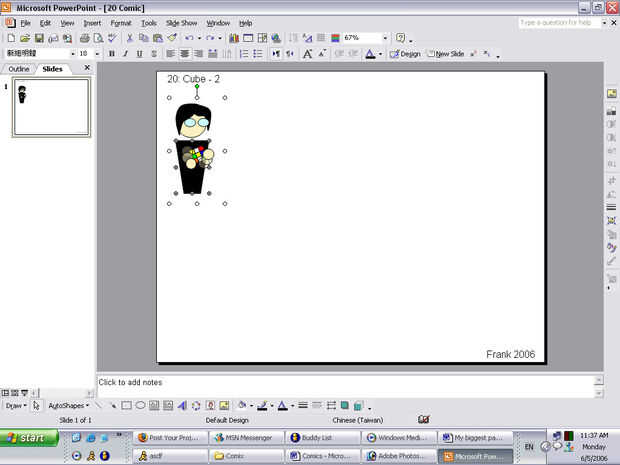Align text left
The width and height of the screenshot is (620, 465).
click(x=170, y=54)
